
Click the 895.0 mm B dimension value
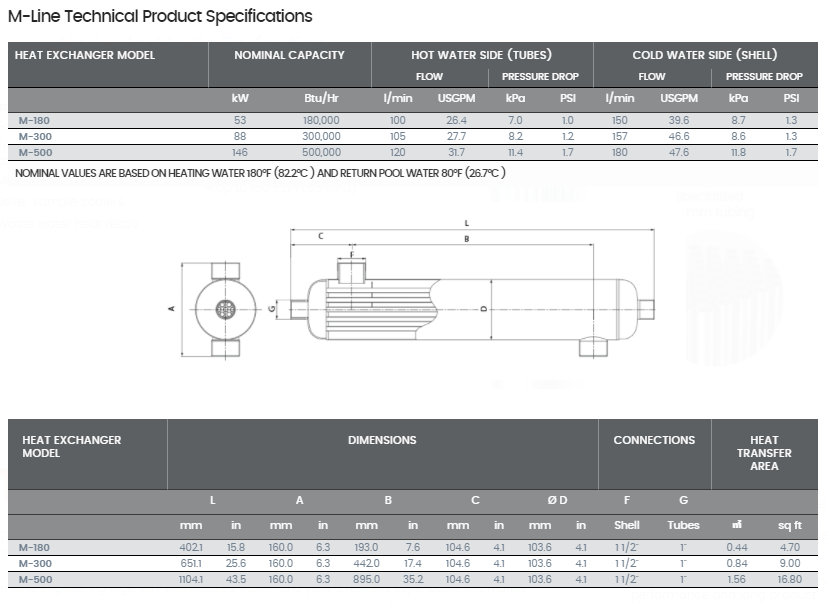click(x=366, y=579)
